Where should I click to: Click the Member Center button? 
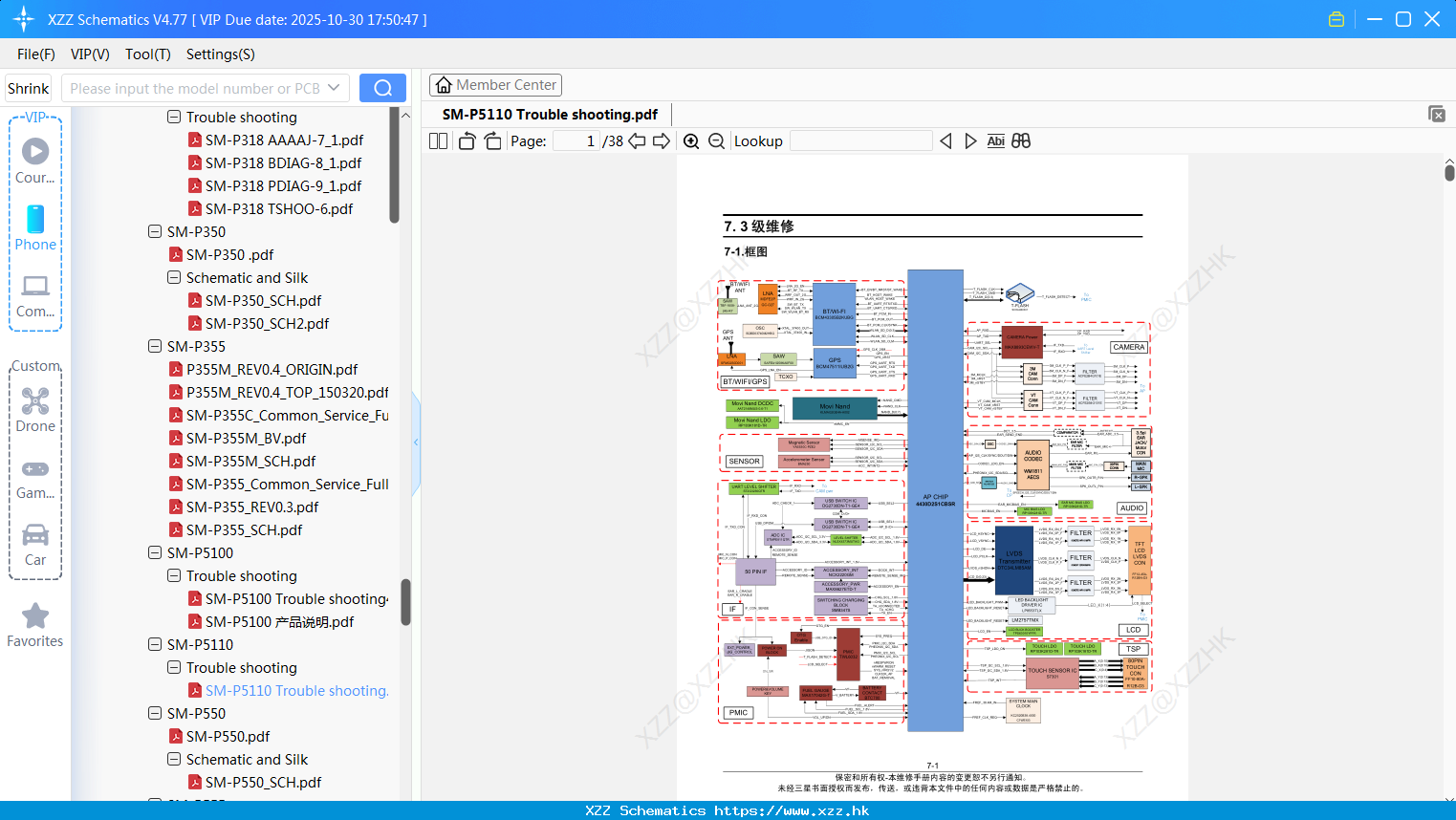click(x=495, y=85)
